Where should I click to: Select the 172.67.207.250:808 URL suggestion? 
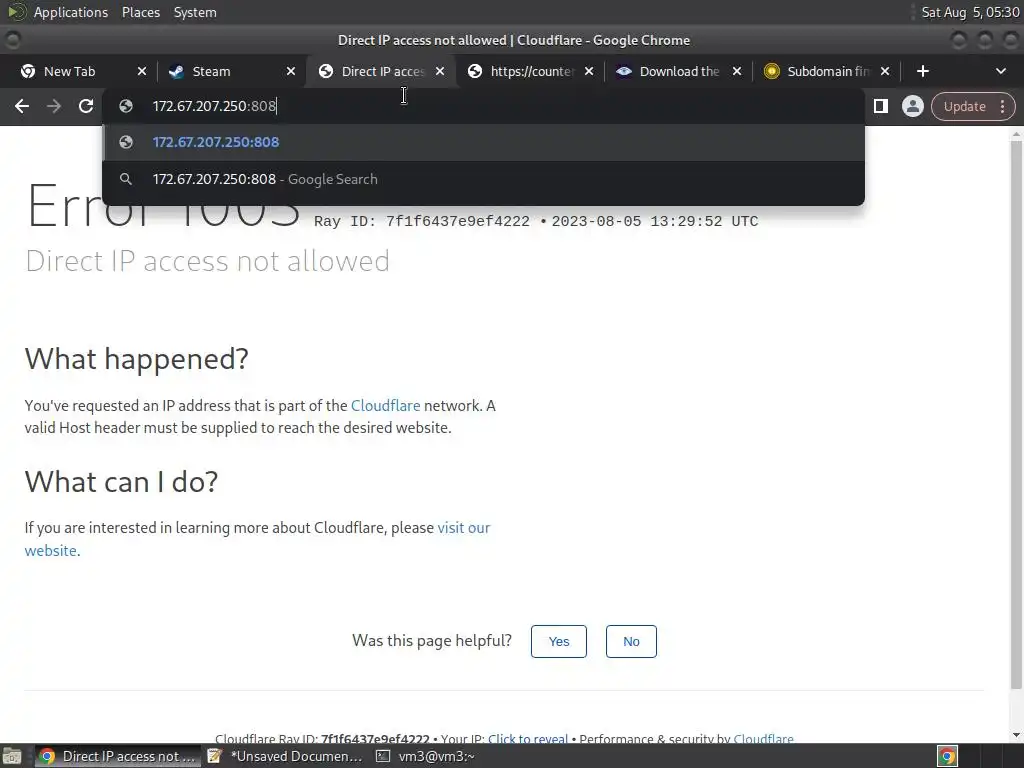(483, 142)
